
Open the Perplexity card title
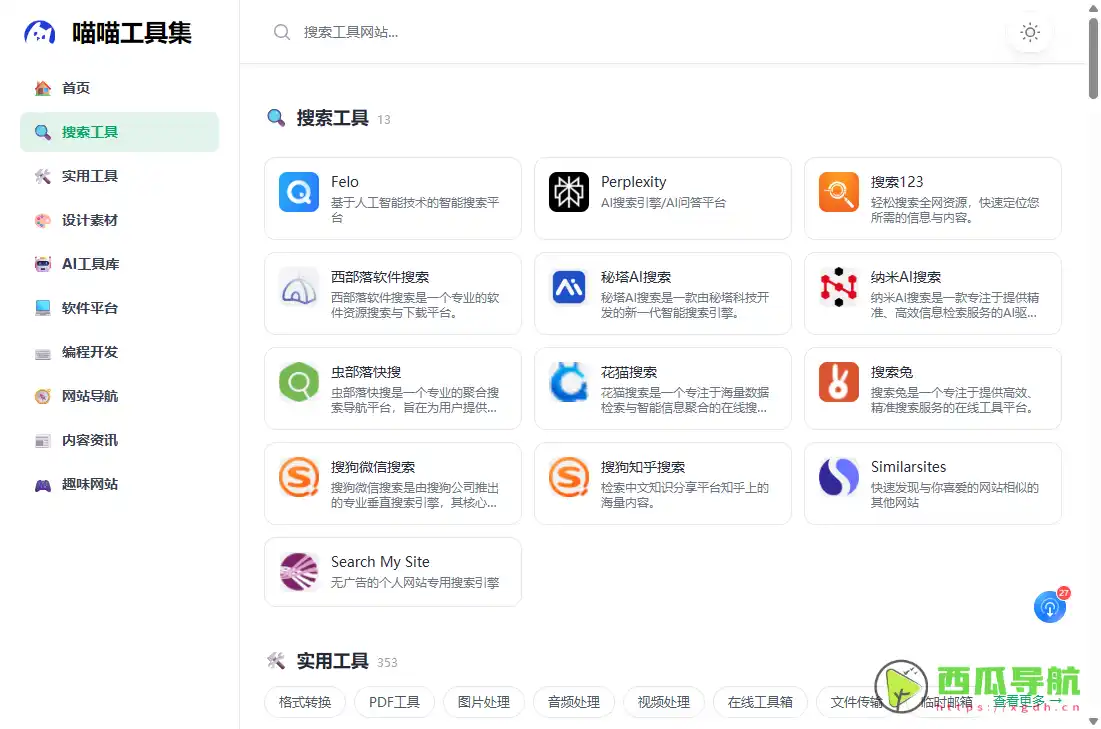[x=633, y=182]
